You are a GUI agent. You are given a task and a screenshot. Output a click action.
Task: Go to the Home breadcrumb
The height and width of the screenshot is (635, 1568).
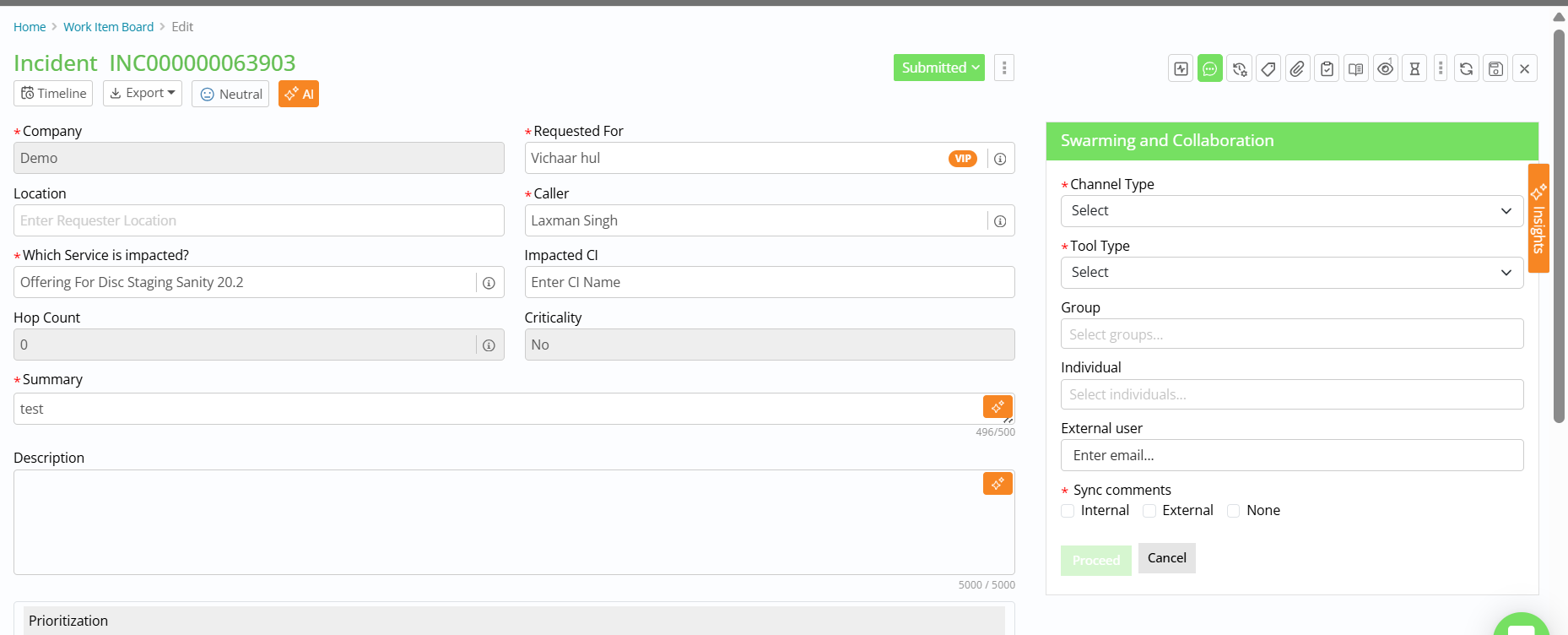coord(30,27)
